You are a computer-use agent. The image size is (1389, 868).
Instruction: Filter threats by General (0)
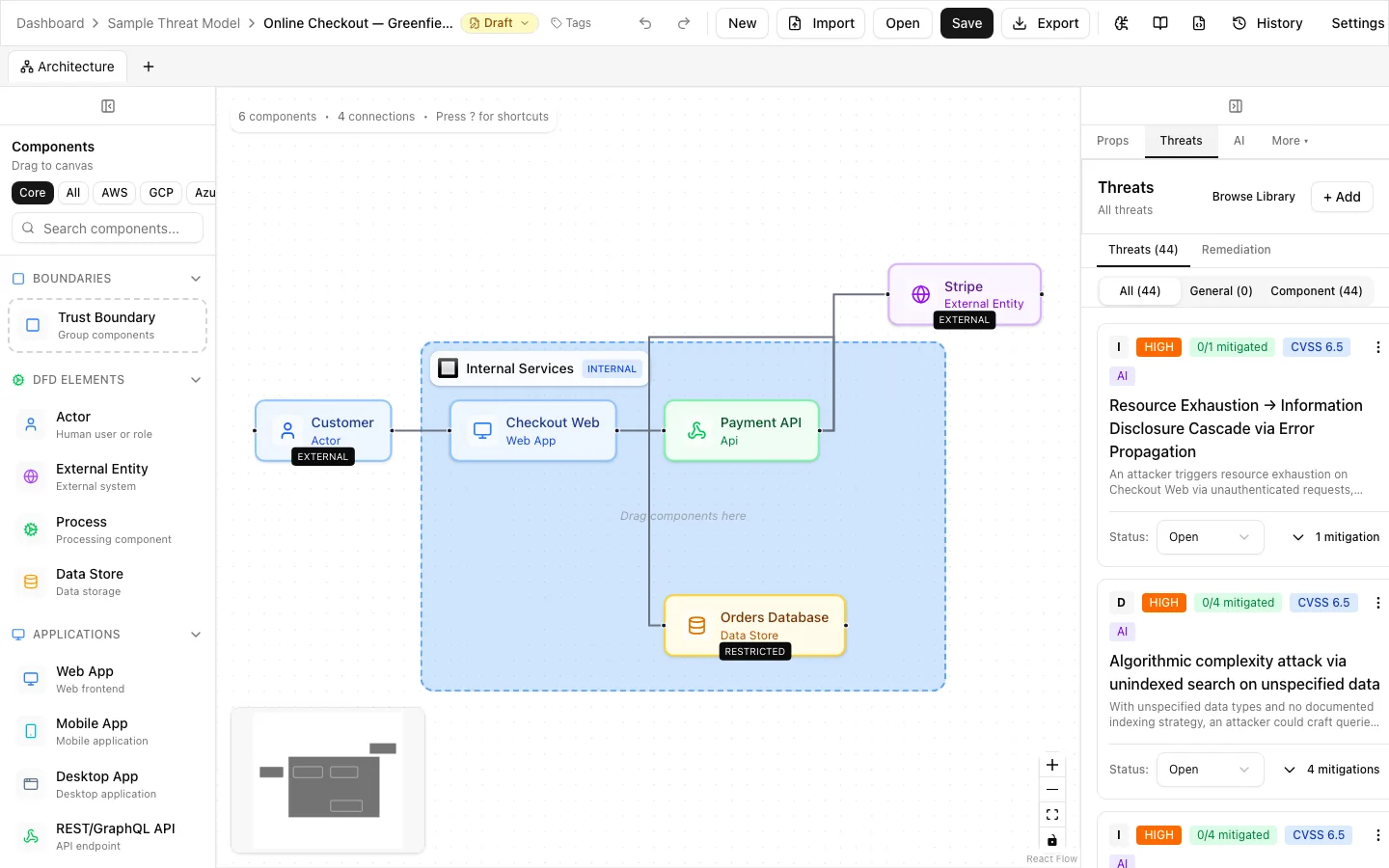click(x=1221, y=291)
